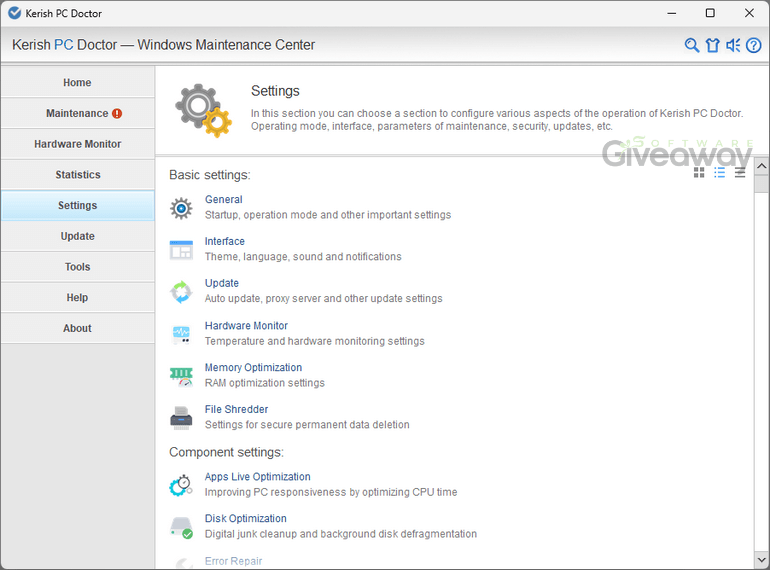Click the shirt-shaped skin icon
770x570 pixels.
(712, 45)
